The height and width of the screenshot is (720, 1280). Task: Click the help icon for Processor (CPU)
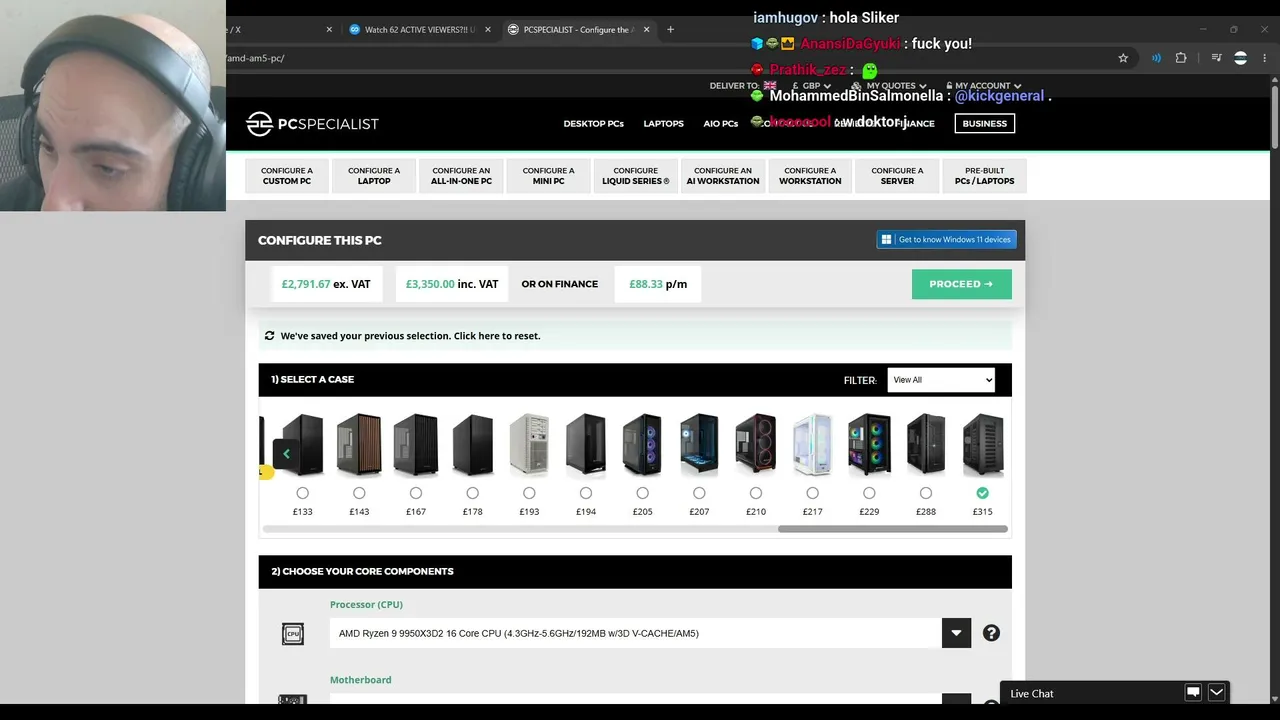coord(991,633)
